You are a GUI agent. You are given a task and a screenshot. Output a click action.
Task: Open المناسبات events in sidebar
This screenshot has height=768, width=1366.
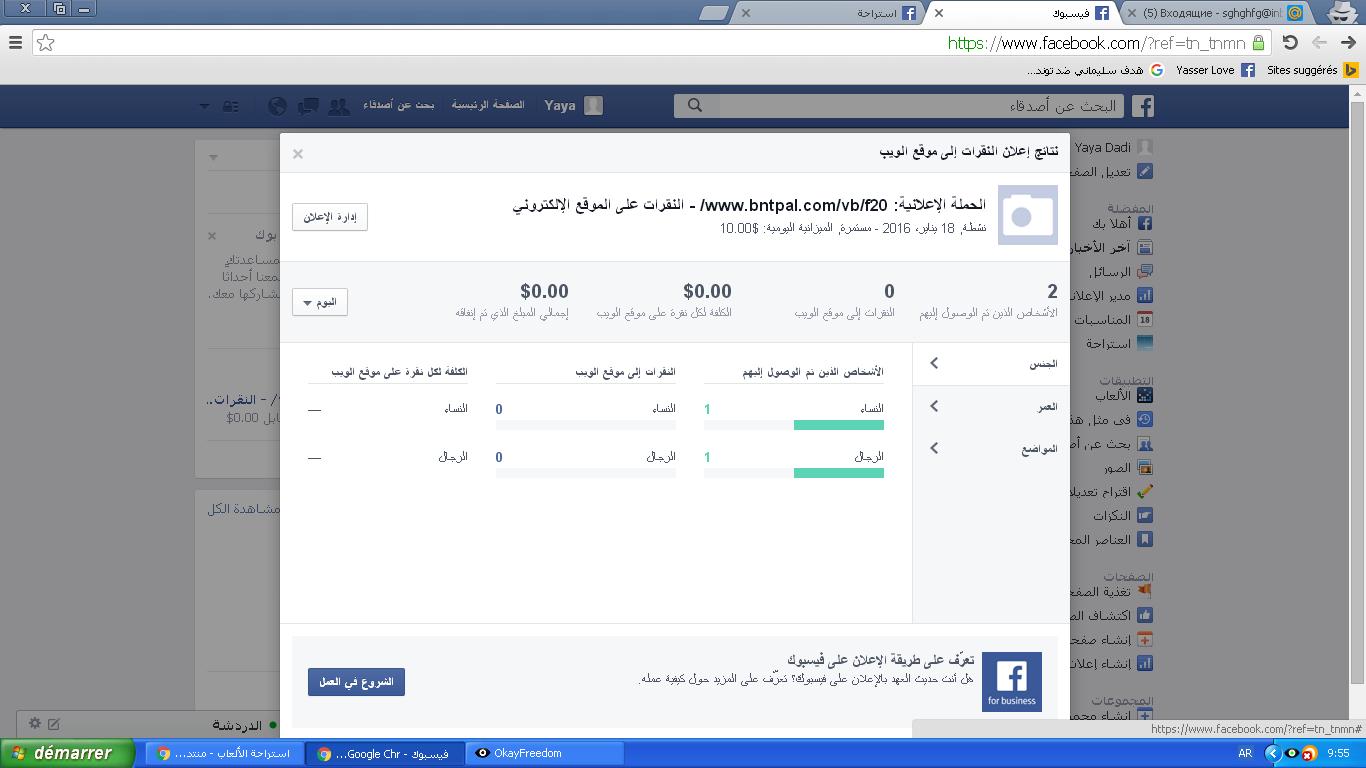pyautogui.click(x=1113, y=319)
